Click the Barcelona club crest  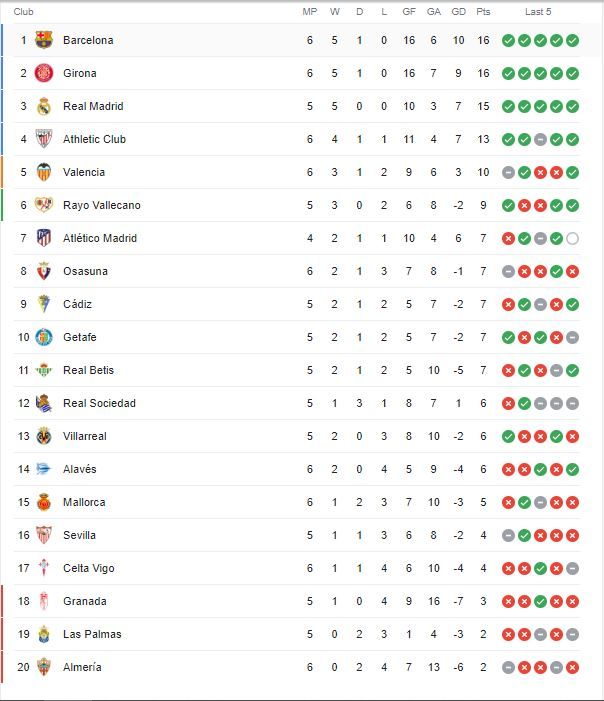click(x=44, y=40)
